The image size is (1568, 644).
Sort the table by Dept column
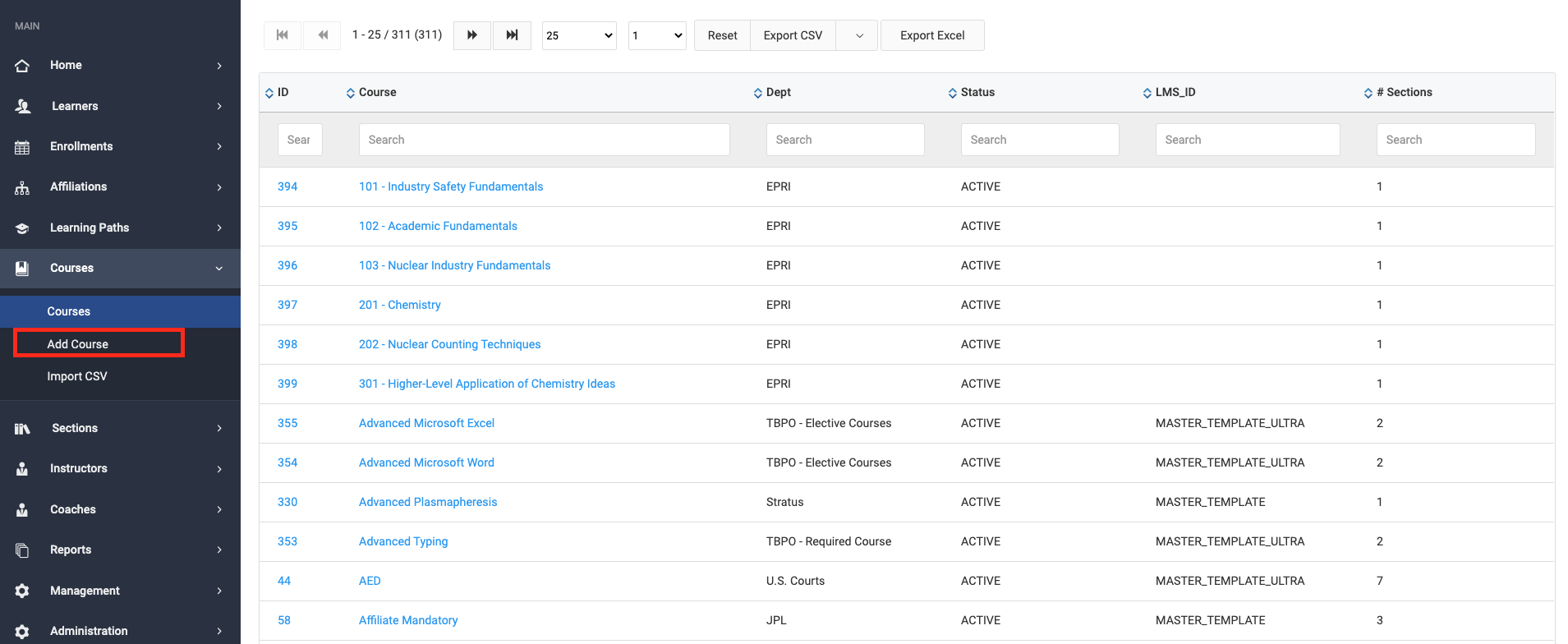pyautogui.click(x=772, y=93)
